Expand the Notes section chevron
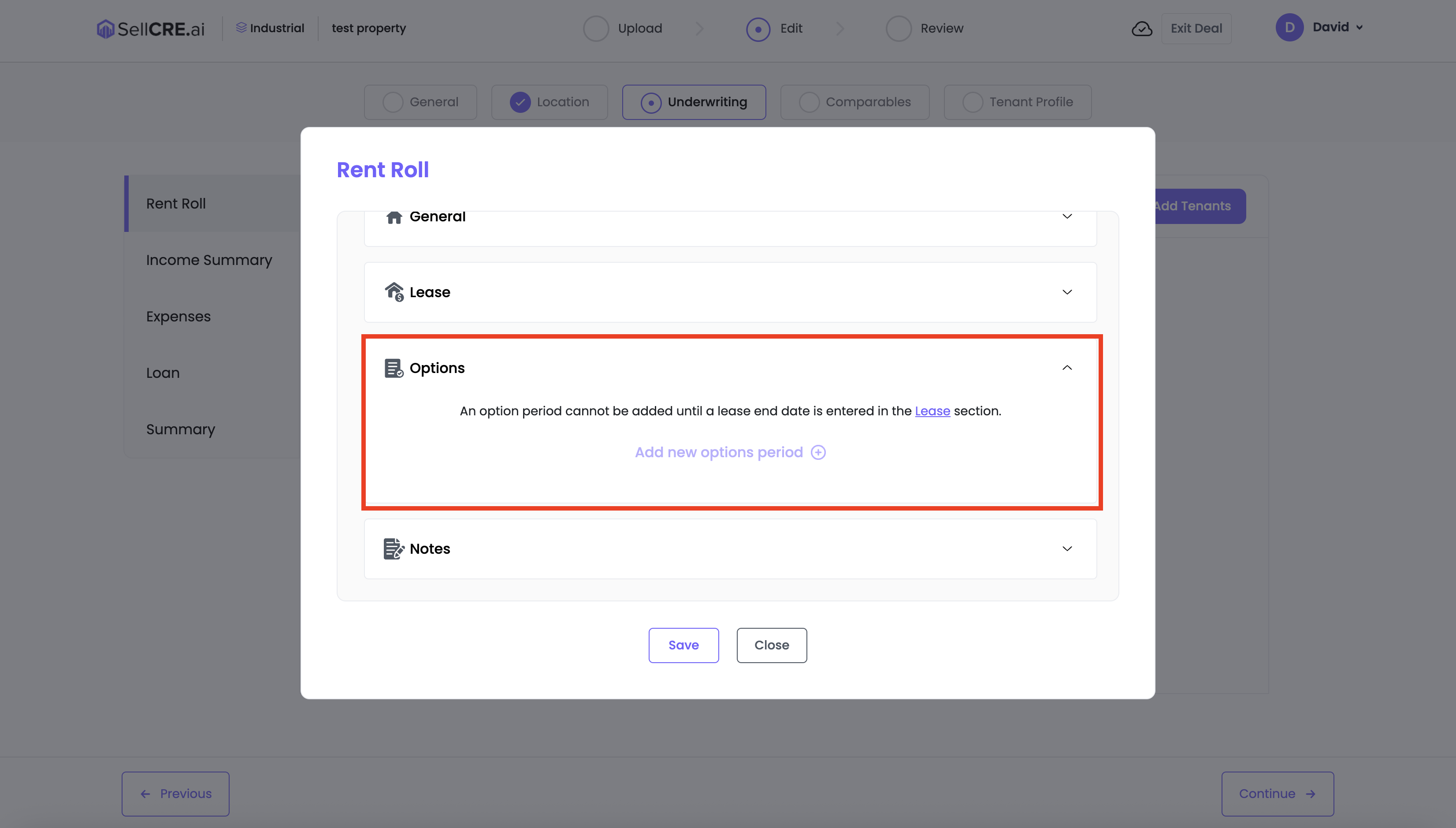The image size is (1456, 828). [1067, 549]
